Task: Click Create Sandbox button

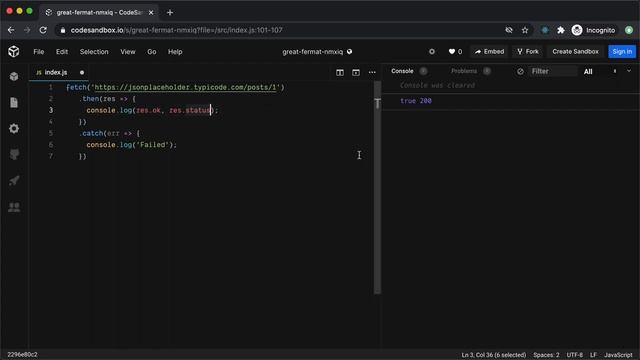Action: click(576, 51)
